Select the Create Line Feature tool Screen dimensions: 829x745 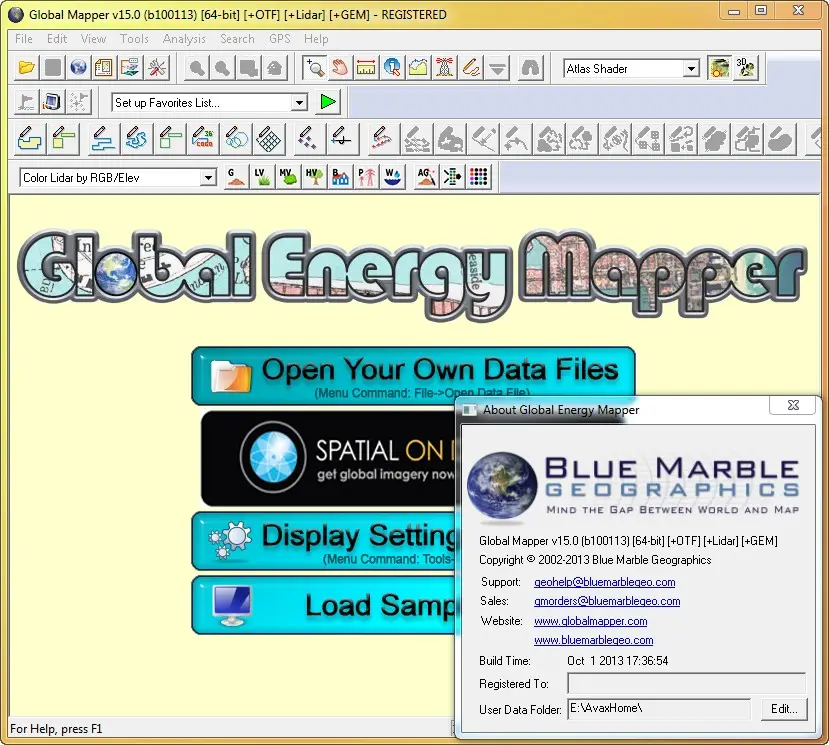103,139
